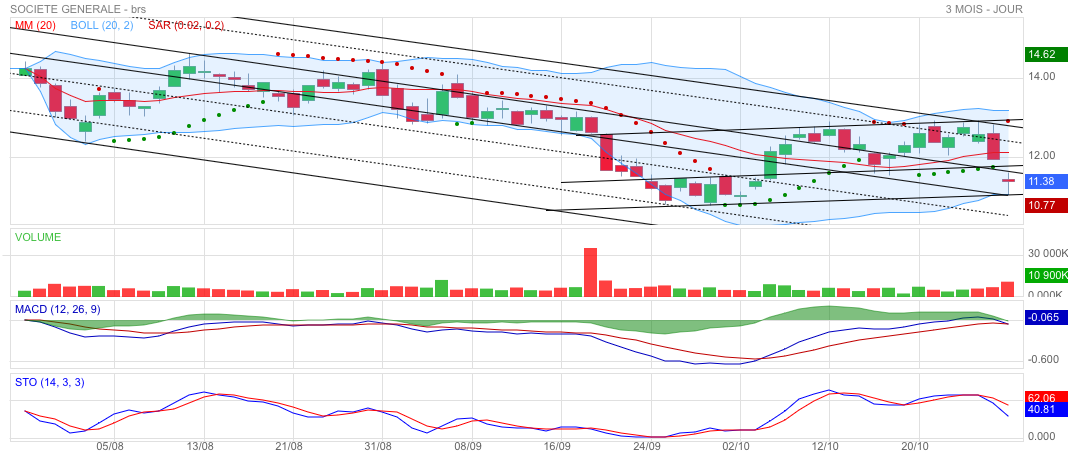
Task: Click the VOLUME panel label
Action: coord(38,237)
